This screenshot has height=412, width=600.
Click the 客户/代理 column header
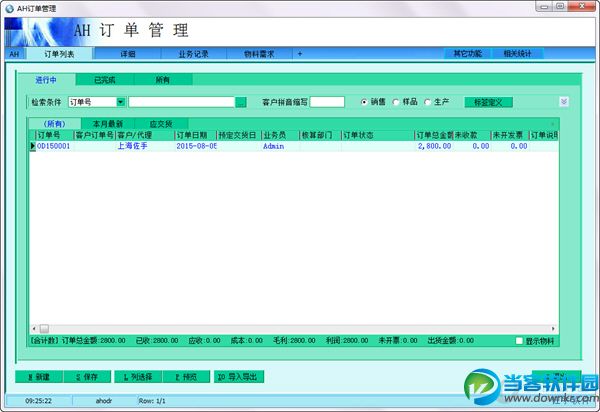pos(145,135)
